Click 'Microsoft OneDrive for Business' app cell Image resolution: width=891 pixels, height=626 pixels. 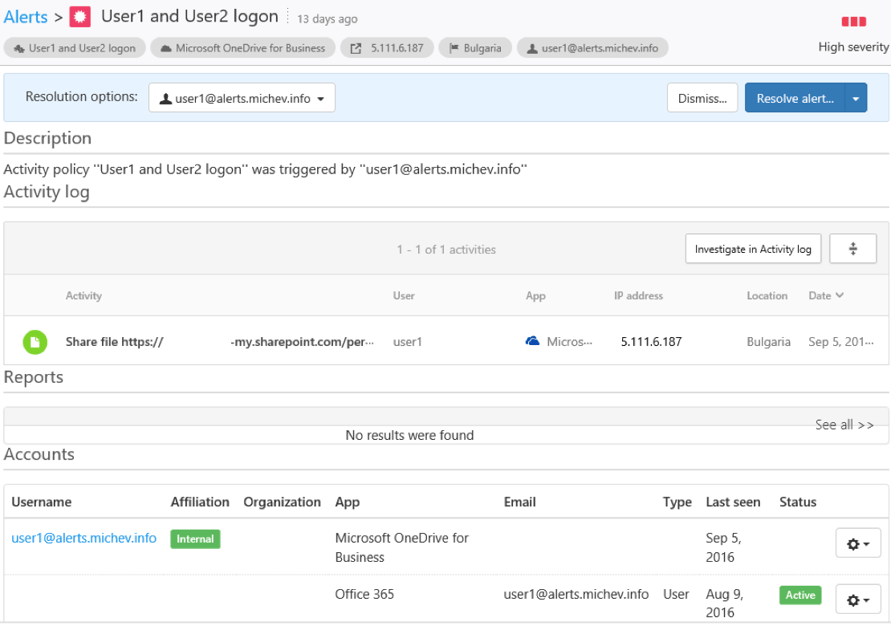point(402,547)
